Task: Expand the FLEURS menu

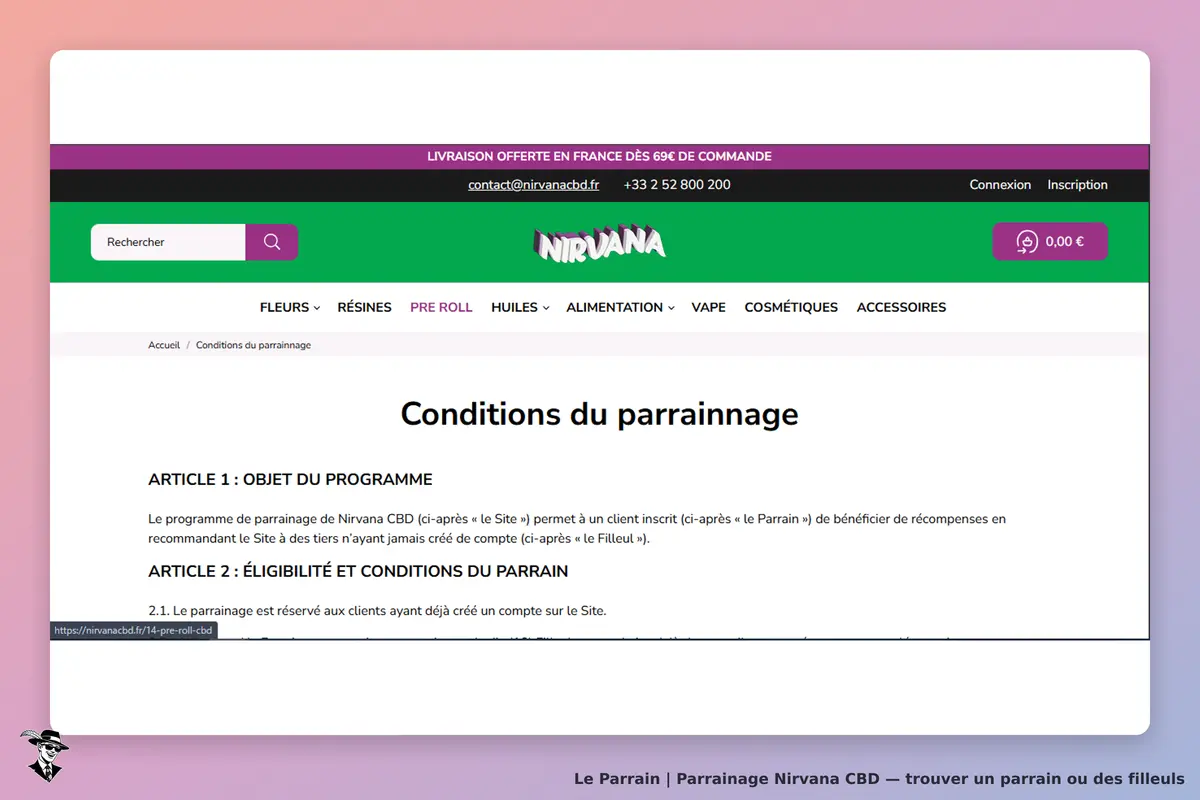Action: click(290, 307)
